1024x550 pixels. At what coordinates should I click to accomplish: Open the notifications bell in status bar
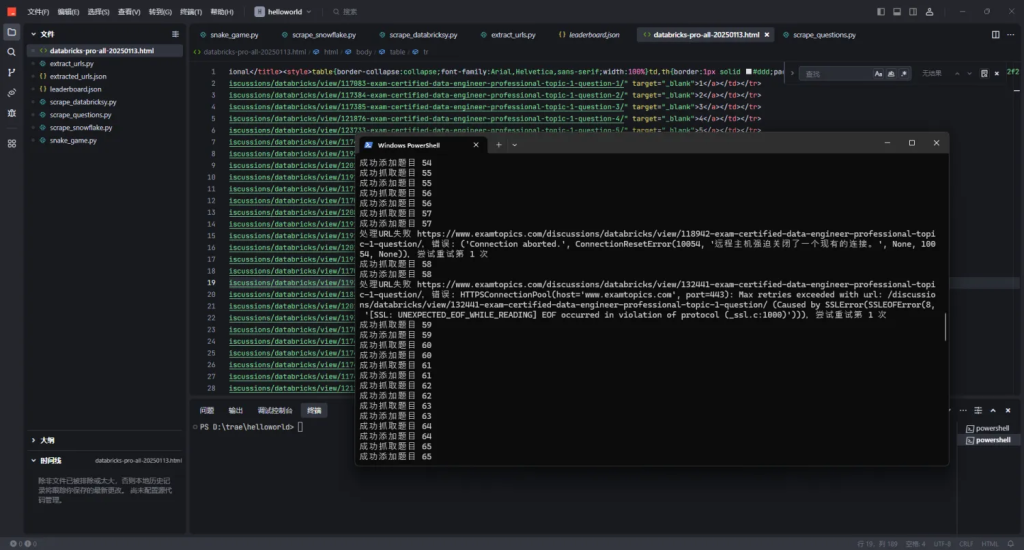click(x=1010, y=543)
